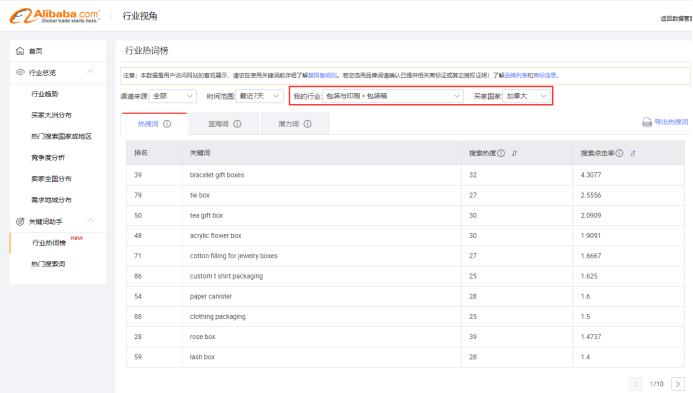The image size is (693, 393).
Task: Click search heat 39 for rose box
Action: coord(473,337)
